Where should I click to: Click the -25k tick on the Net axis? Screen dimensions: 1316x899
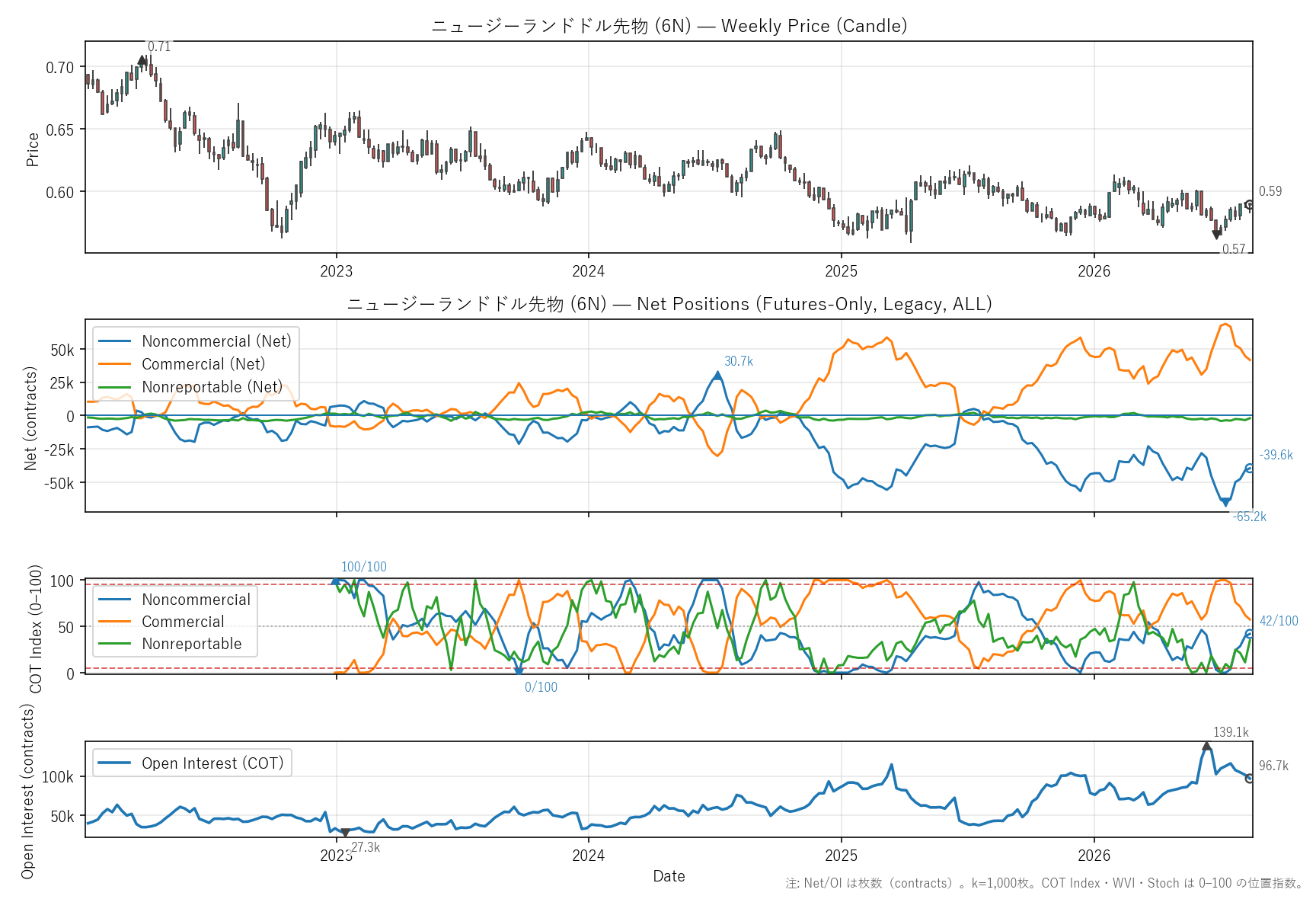pyautogui.click(x=59, y=449)
